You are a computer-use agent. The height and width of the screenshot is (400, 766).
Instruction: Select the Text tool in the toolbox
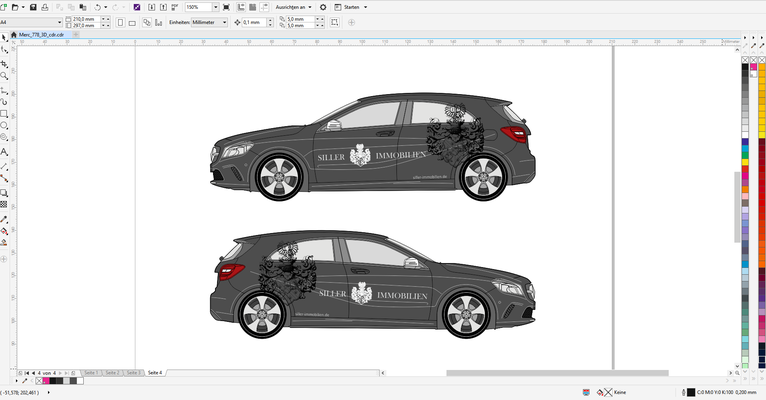[x=4, y=152]
